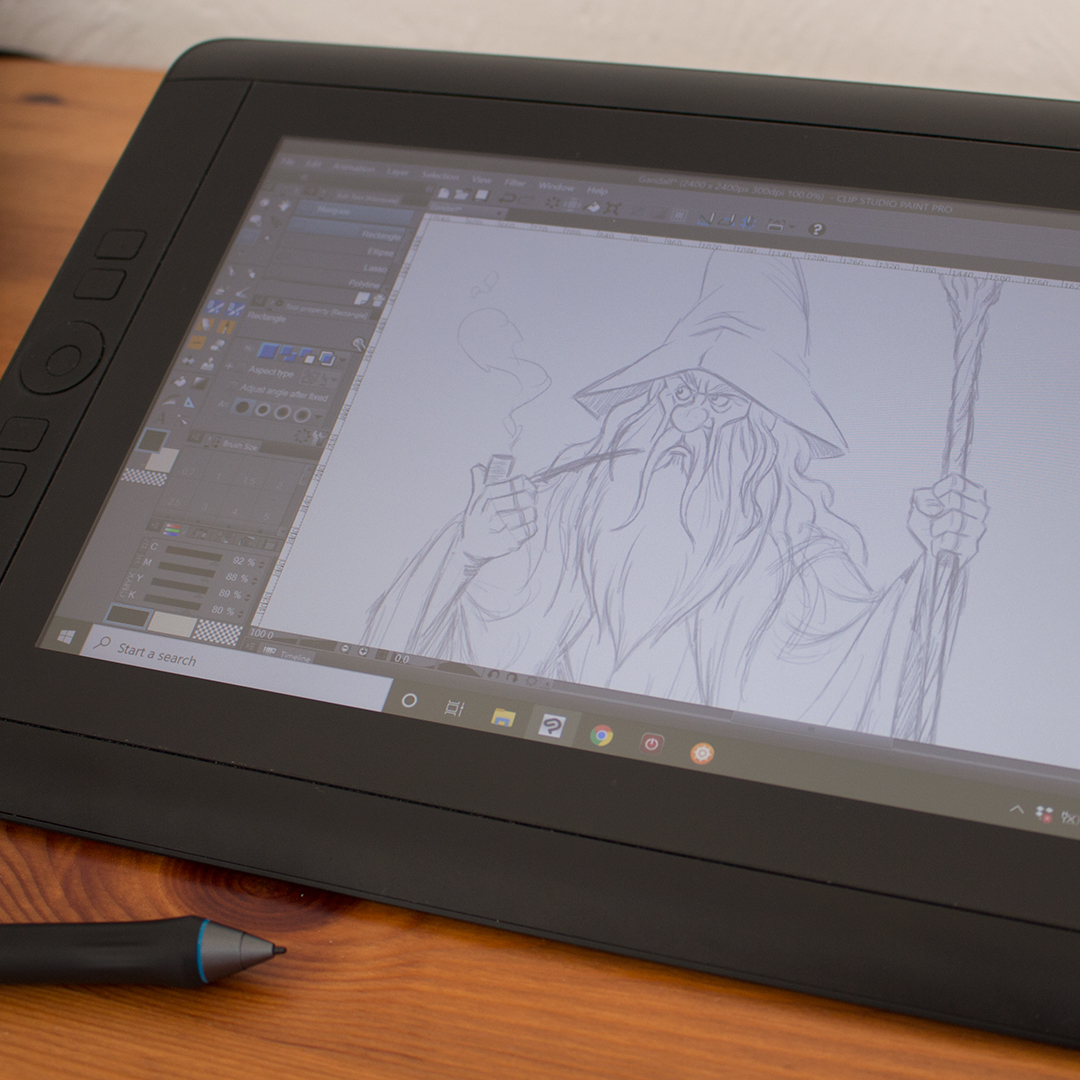The width and height of the screenshot is (1080, 1080).
Task: Click the duplicate sub tool page icon
Action: tap(362, 298)
